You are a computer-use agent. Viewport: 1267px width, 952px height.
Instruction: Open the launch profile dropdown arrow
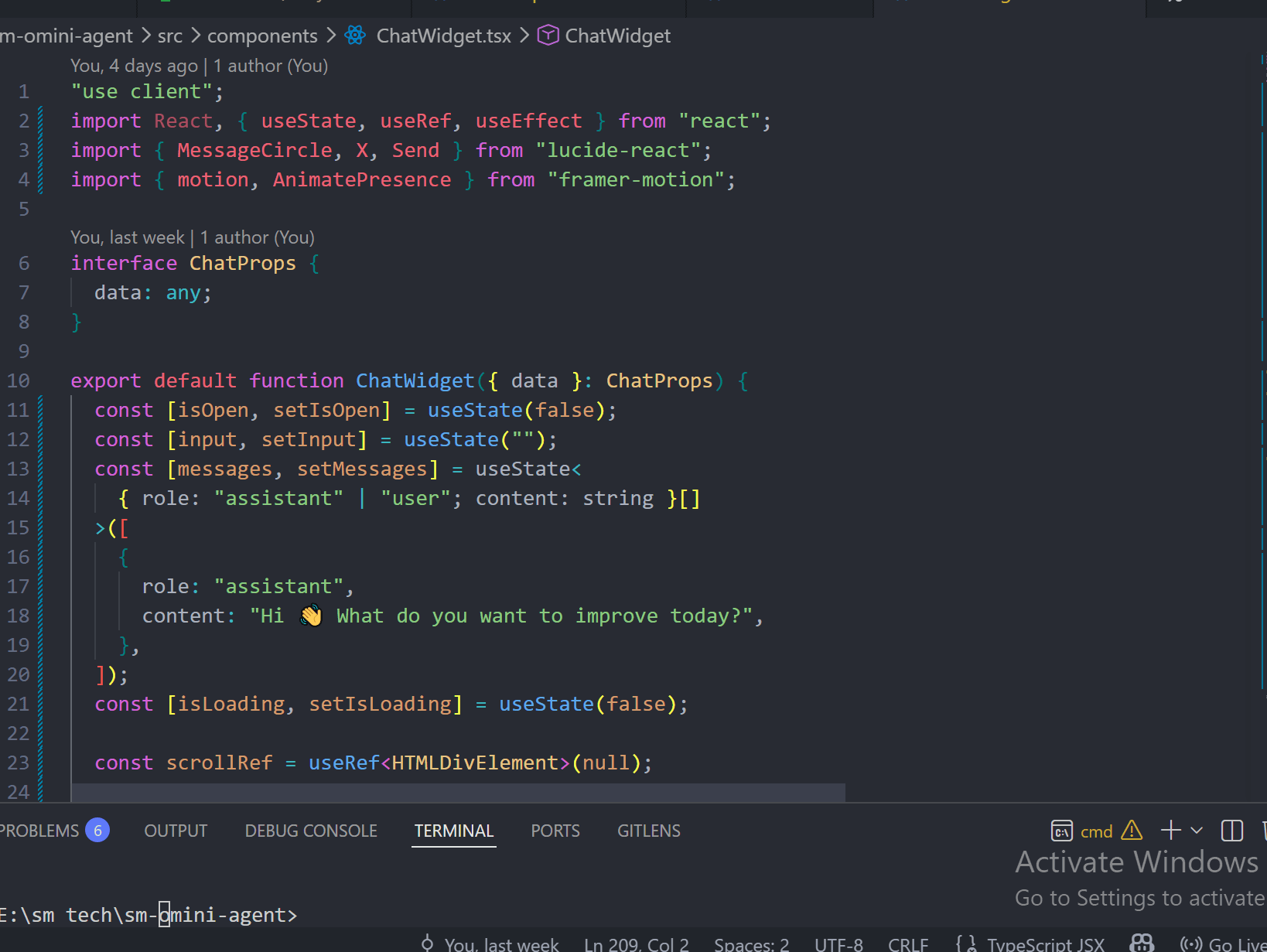click(1197, 831)
